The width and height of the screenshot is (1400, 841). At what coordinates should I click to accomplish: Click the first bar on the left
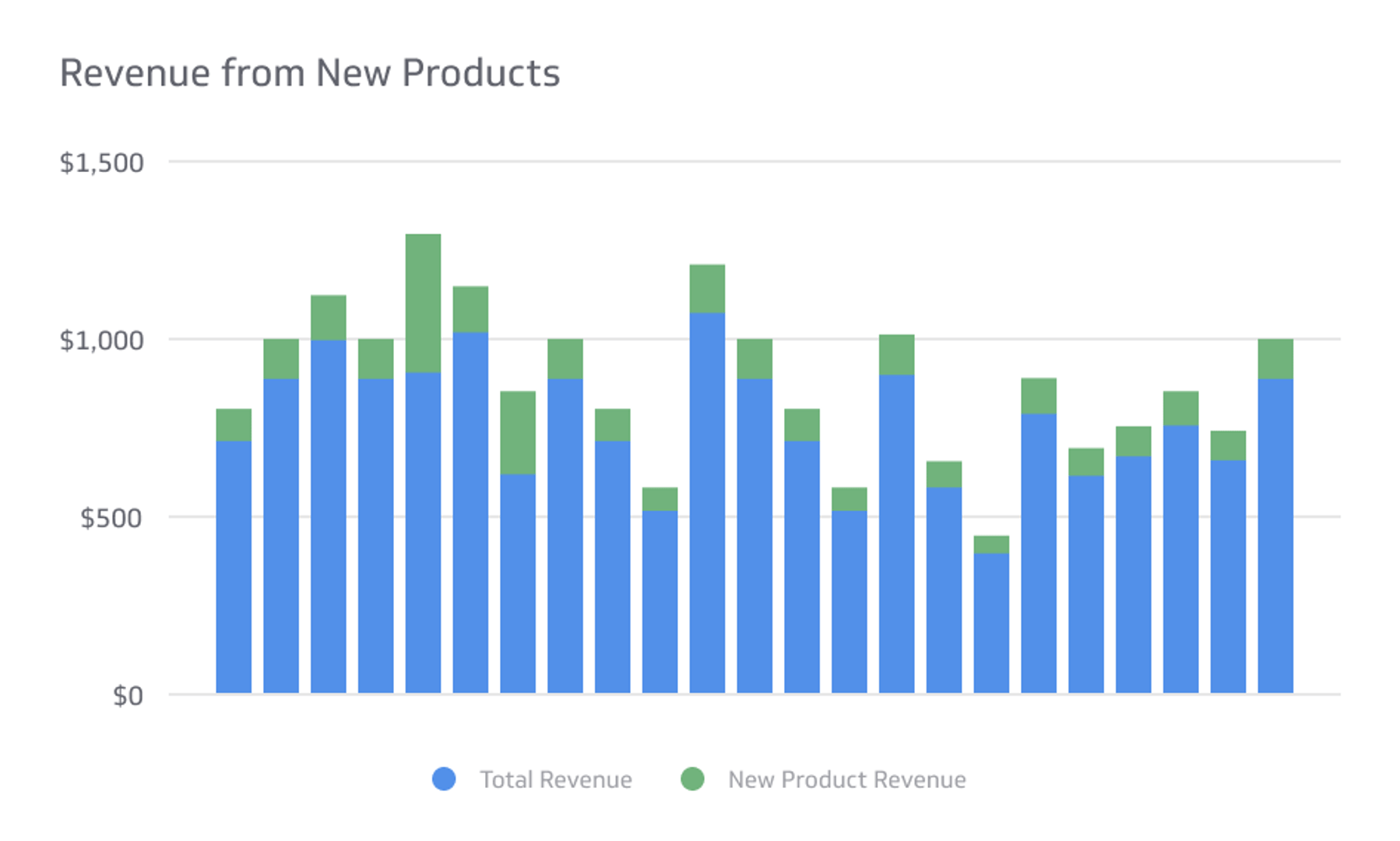click(234, 545)
